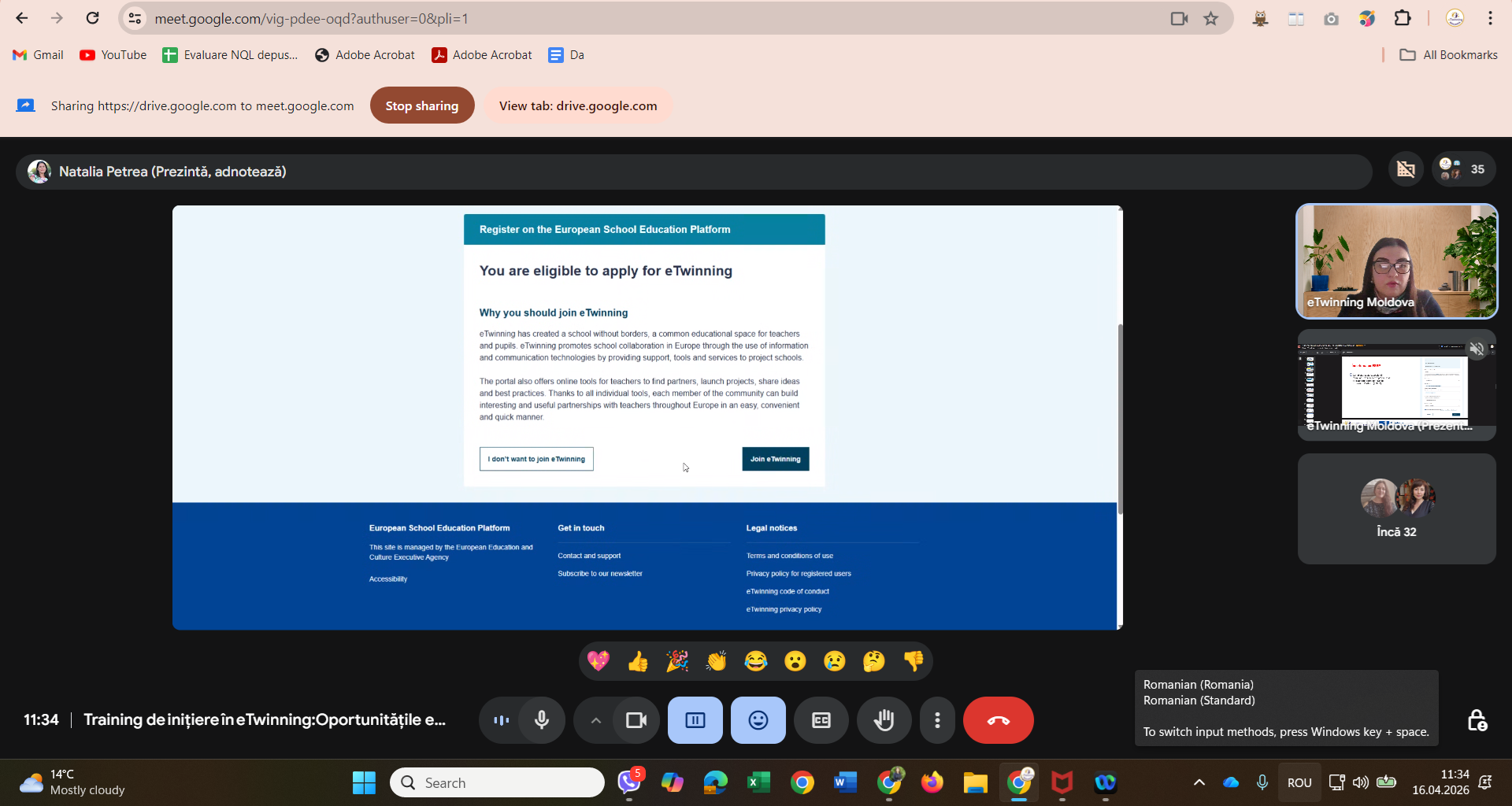Show hidden system tray icons
This screenshot has height=806, width=1512.
coord(1199,782)
